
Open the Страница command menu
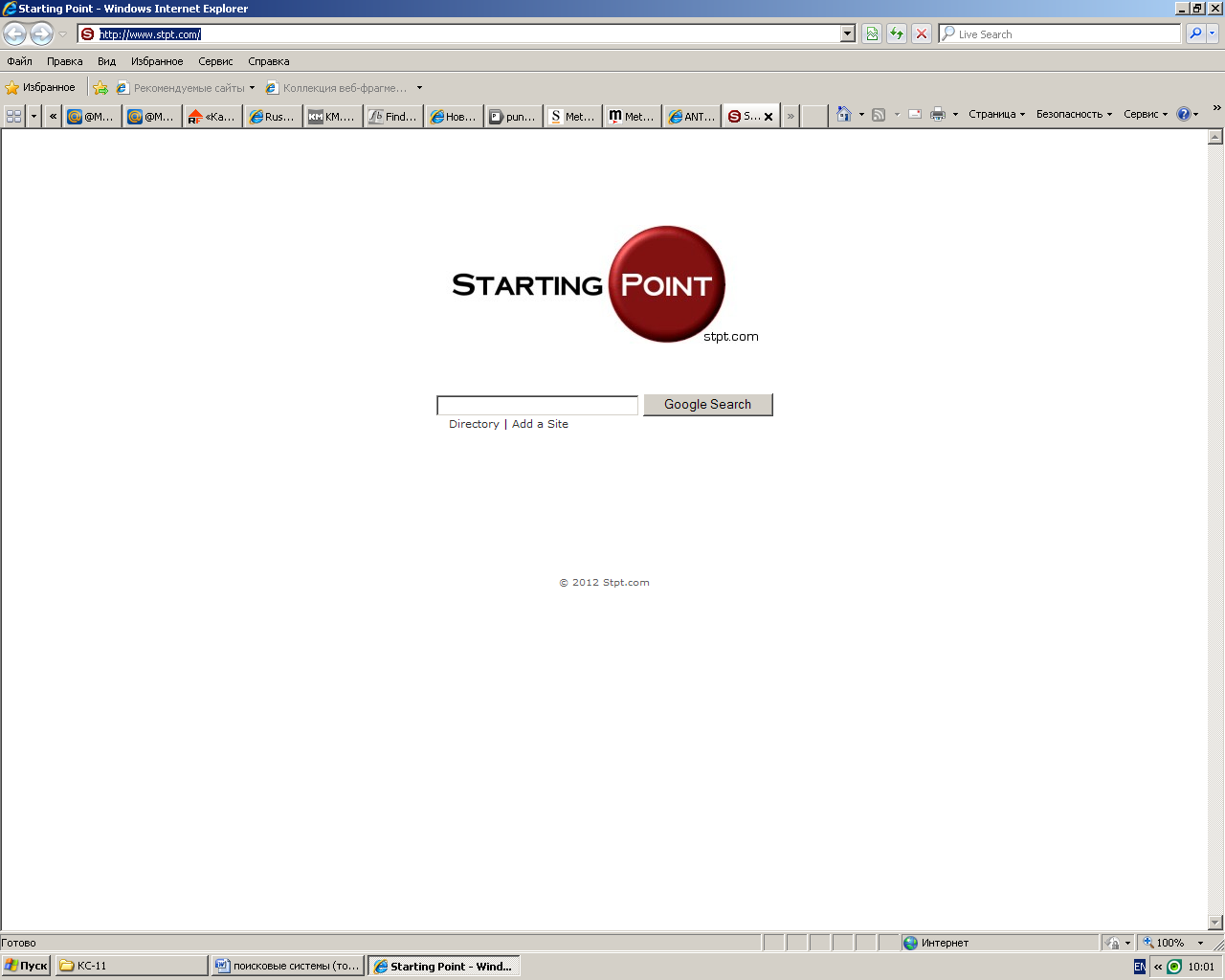[996, 114]
